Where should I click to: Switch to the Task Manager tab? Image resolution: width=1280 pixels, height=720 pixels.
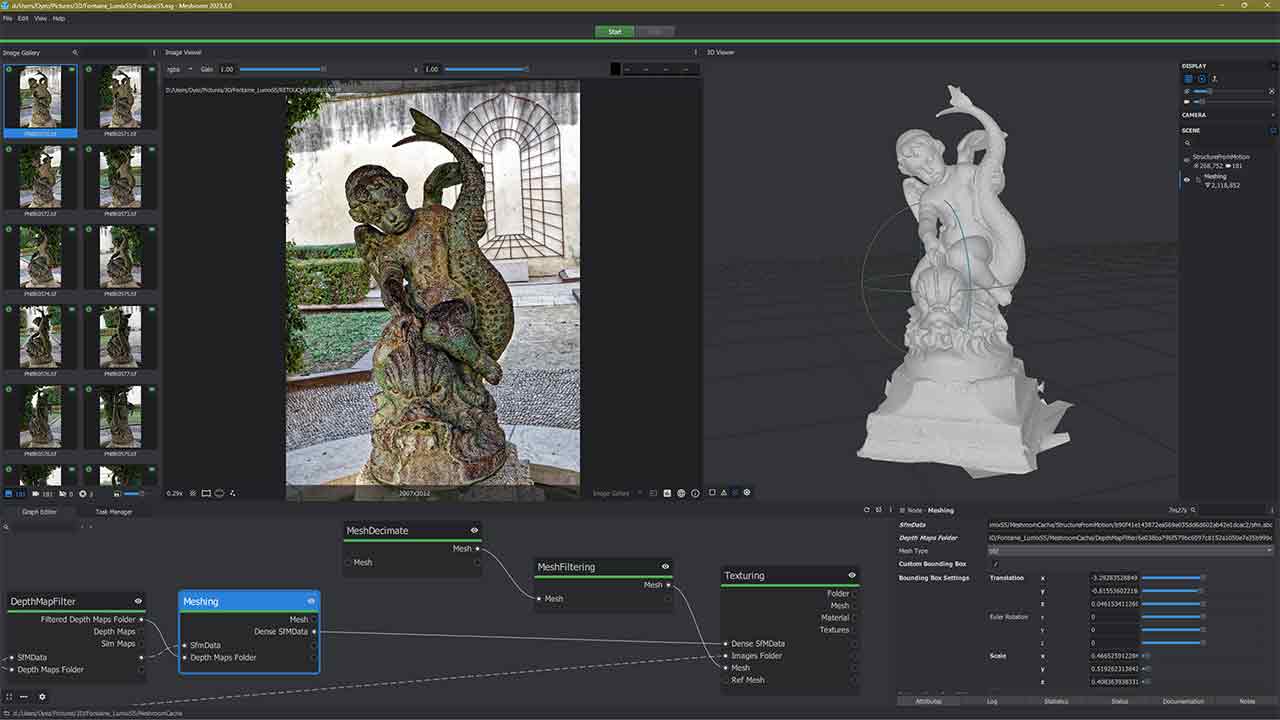point(113,512)
